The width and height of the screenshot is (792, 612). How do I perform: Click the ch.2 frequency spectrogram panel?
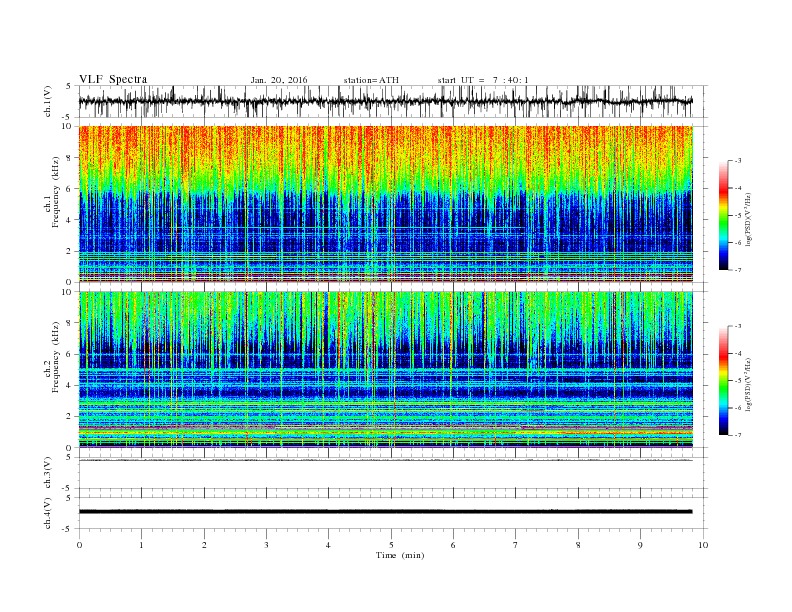click(x=386, y=370)
